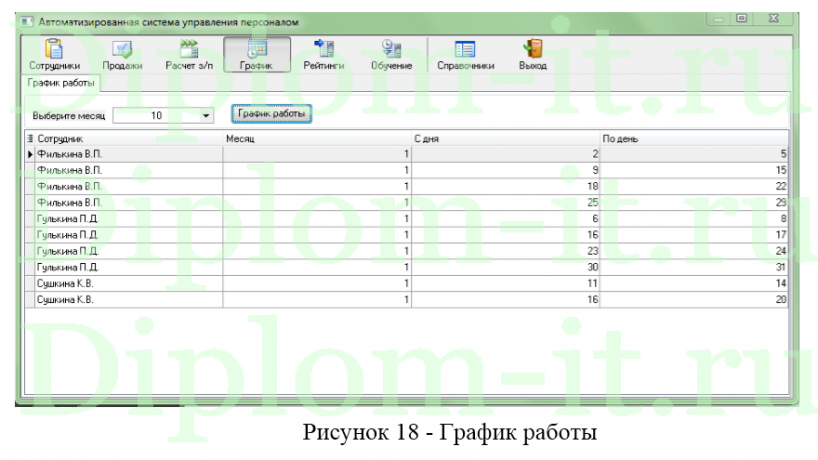Click По день cell with value 15
The width and height of the screenshot is (818, 460).
(x=694, y=170)
